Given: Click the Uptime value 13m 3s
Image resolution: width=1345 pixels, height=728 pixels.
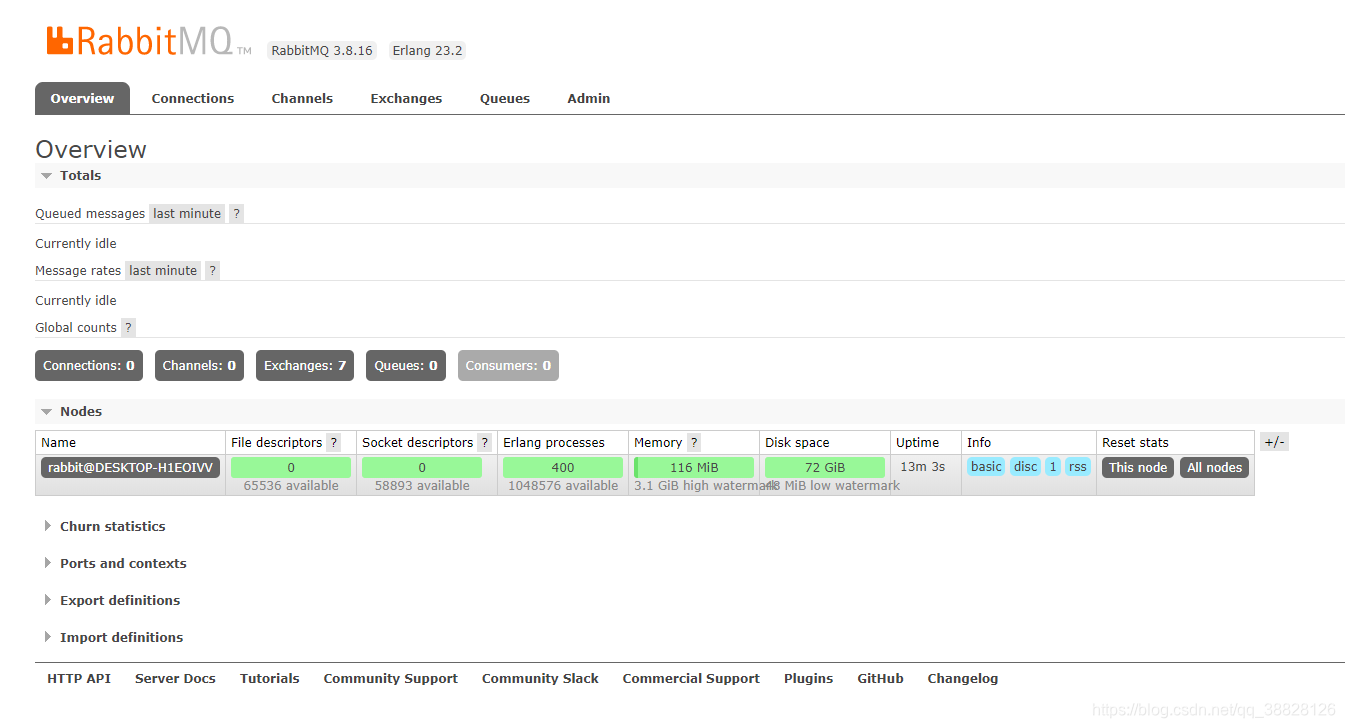Looking at the screenshot, I should (x=922, y=466).
